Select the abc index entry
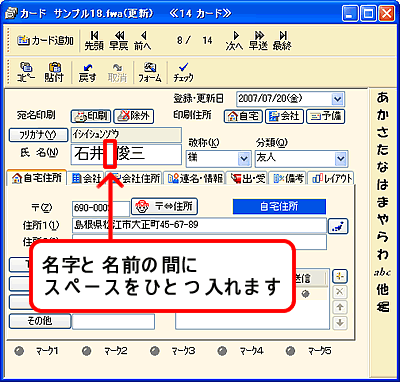The height and width of the screenshot is (382, 400). tap(383, 272)
